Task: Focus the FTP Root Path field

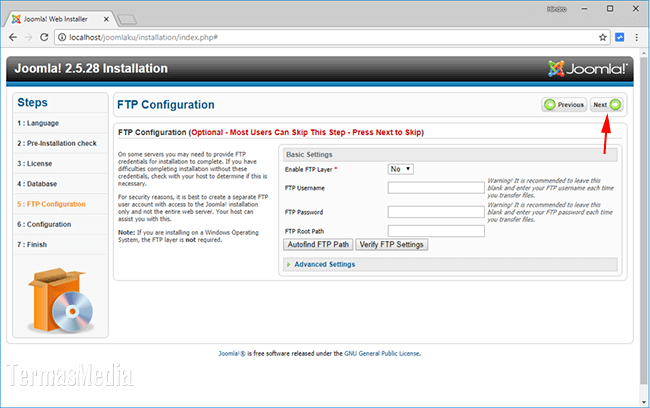Action: coord(436,231)
